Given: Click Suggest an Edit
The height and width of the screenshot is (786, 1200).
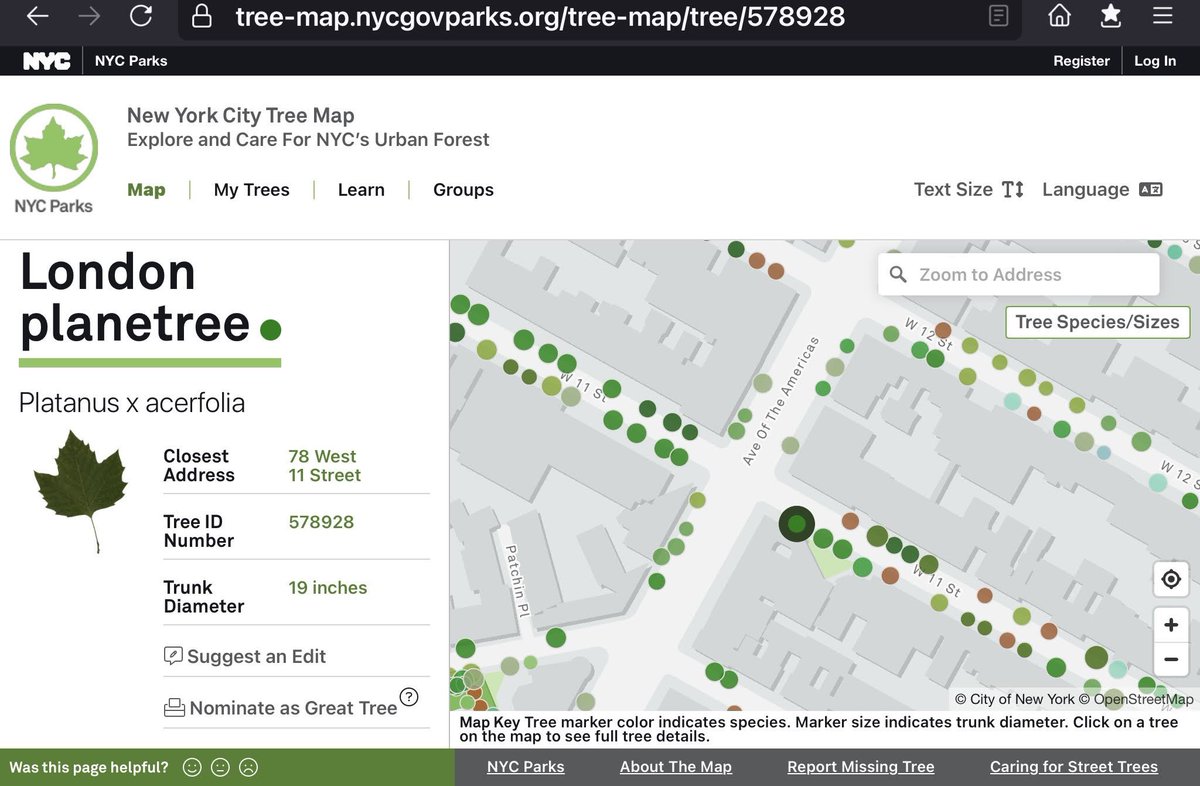Looking at the screenshot, I should [x=246, y=656].
